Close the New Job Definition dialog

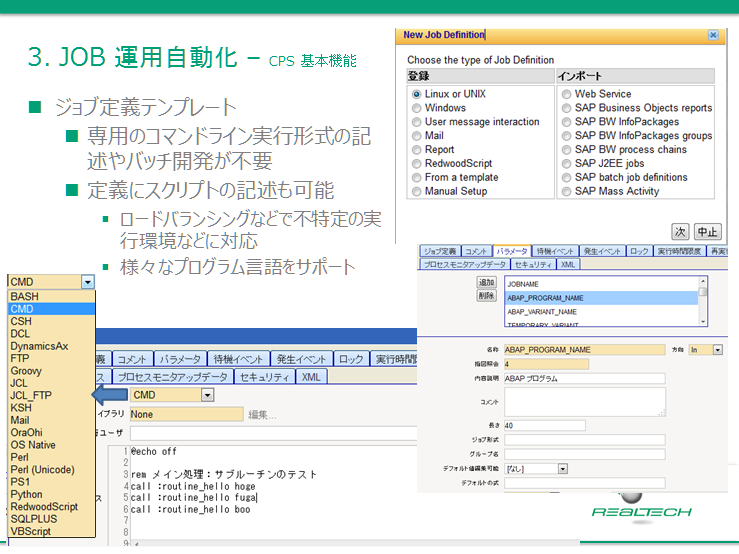[712, 35]
